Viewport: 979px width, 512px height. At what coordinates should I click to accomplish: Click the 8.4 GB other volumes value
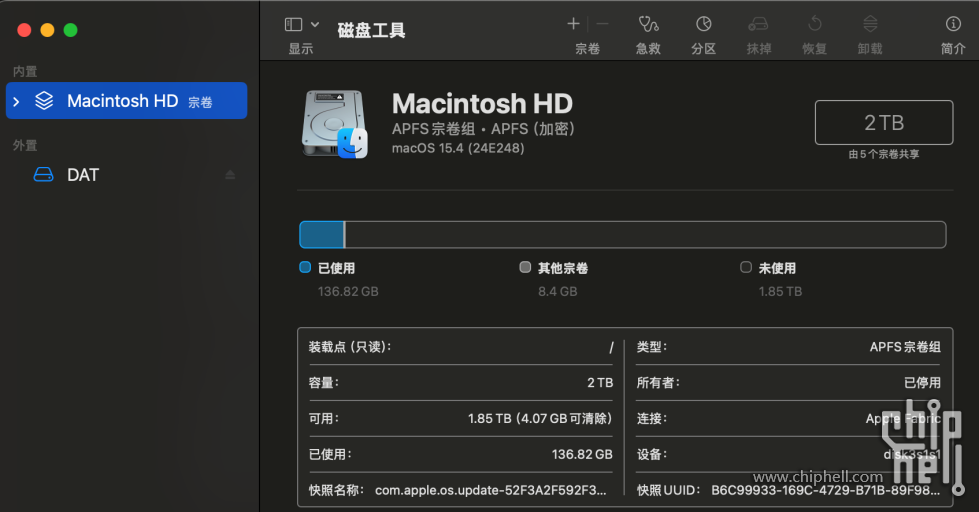coord(558,292)
